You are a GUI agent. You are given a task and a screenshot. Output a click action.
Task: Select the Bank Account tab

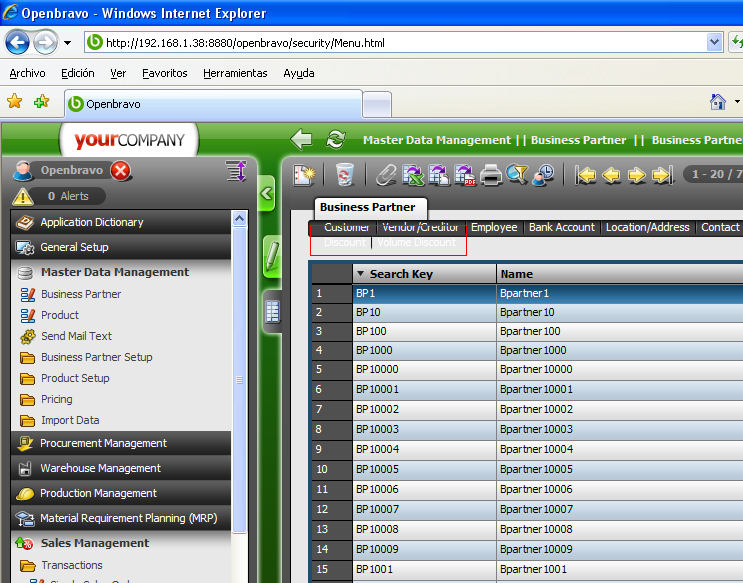[x=562, y=228]
